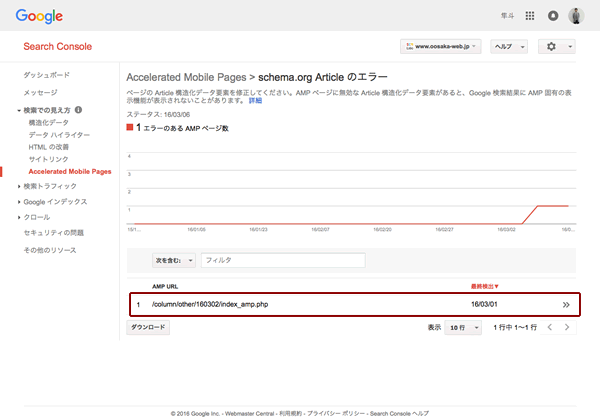Open ダッシュボード in sidebar
The height and width of the screenshot is (420, 600).
46,75
